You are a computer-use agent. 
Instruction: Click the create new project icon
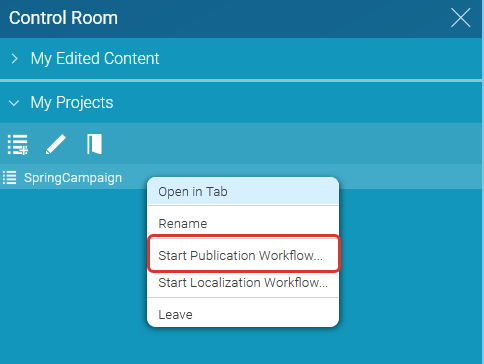pyautogui.click(x=18, y=144)
